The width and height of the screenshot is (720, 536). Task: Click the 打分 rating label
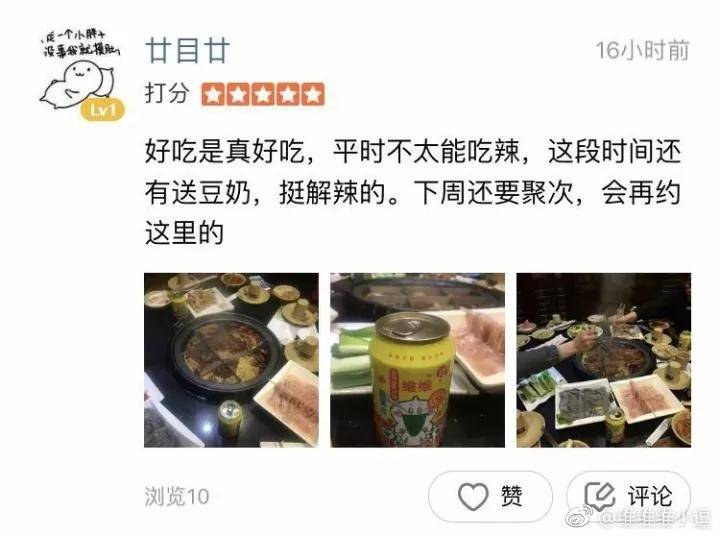[167, 93]
